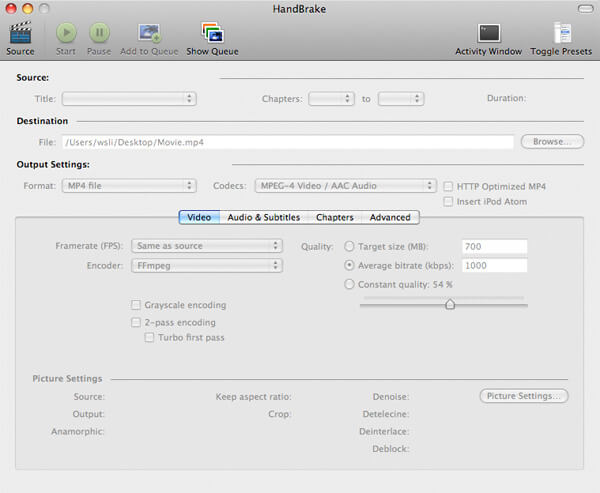Open the Source clapperboard icon

(20, 33)
